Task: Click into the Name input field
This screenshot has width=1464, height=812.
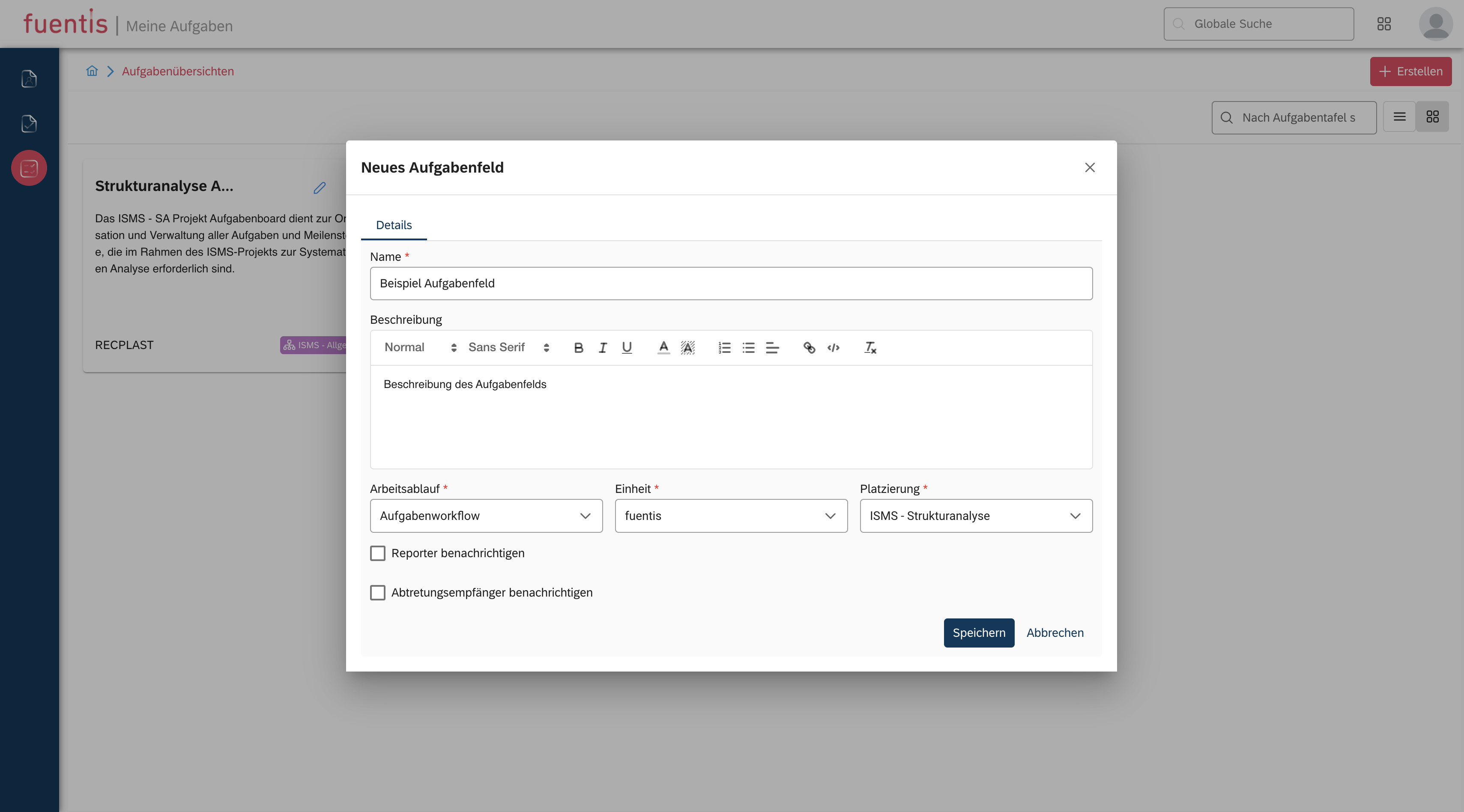Action: tap(731, 284)
